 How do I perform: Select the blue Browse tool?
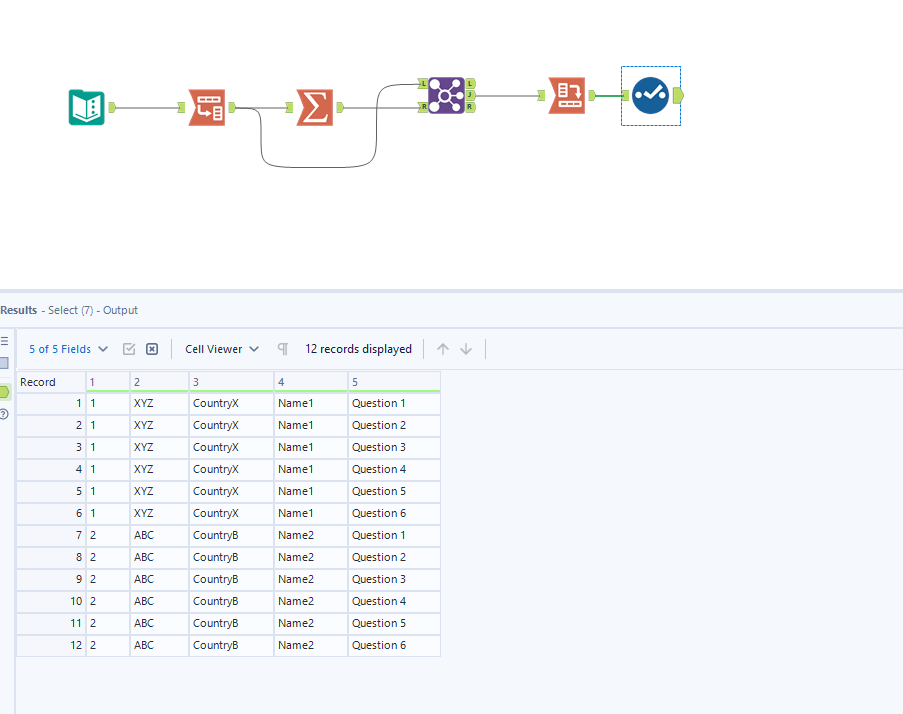click(x=651, y=95)
